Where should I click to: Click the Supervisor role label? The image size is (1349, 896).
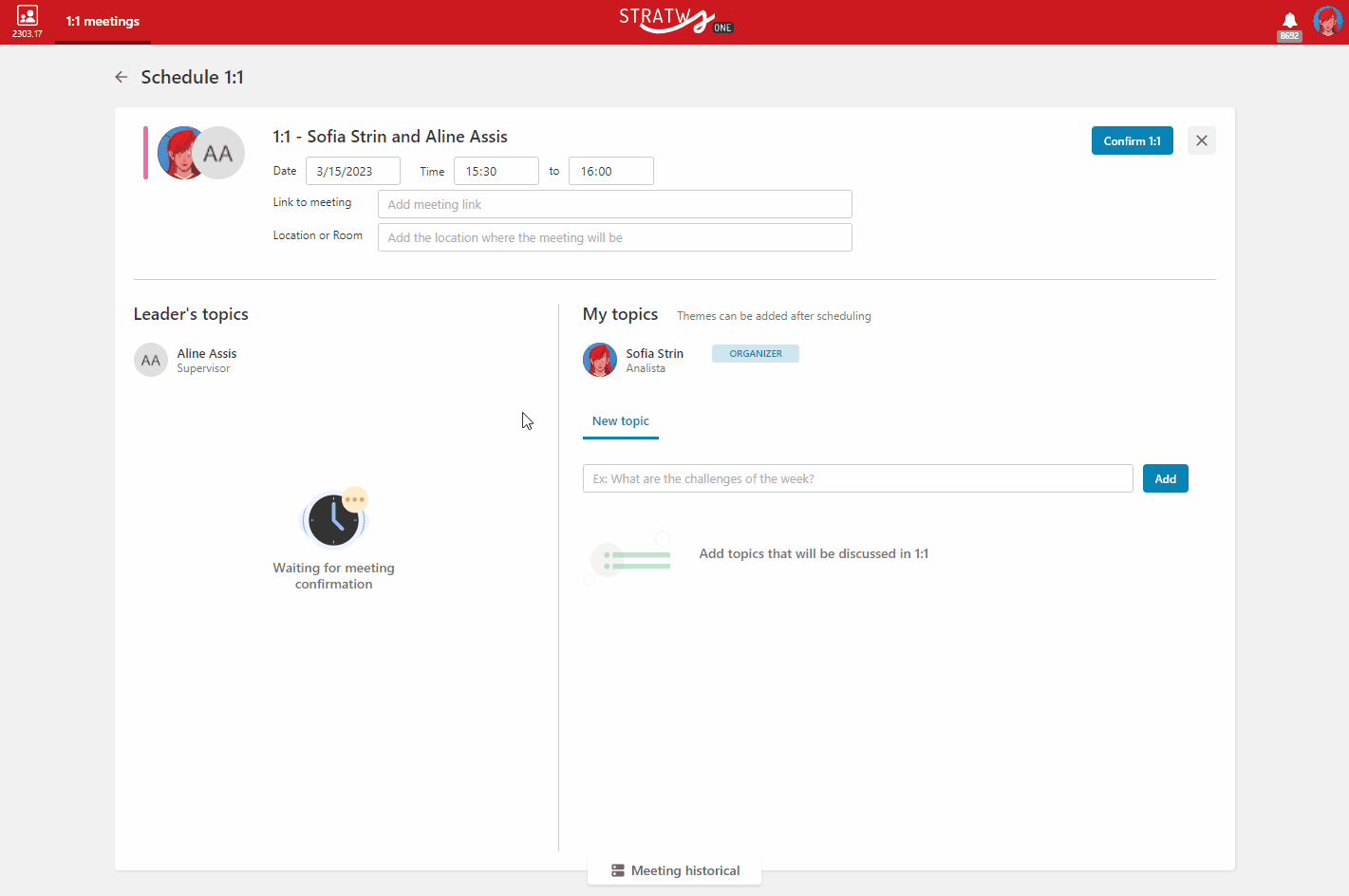click(x=204, y=368)
